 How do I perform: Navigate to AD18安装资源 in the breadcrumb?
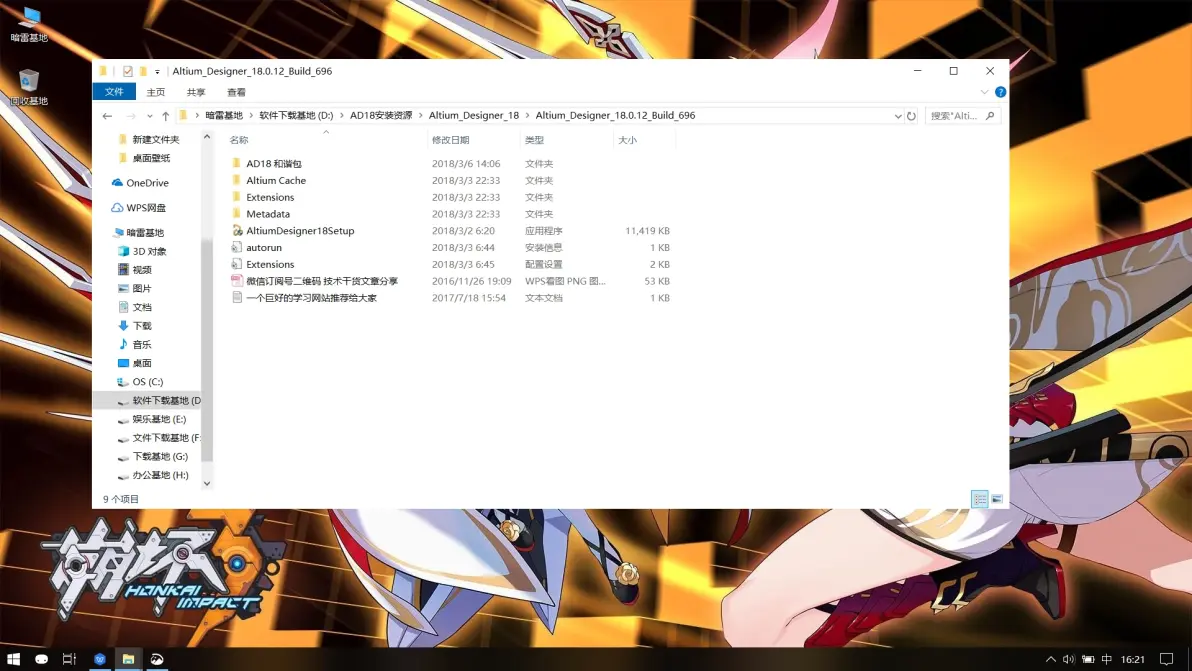pos(381,116)
